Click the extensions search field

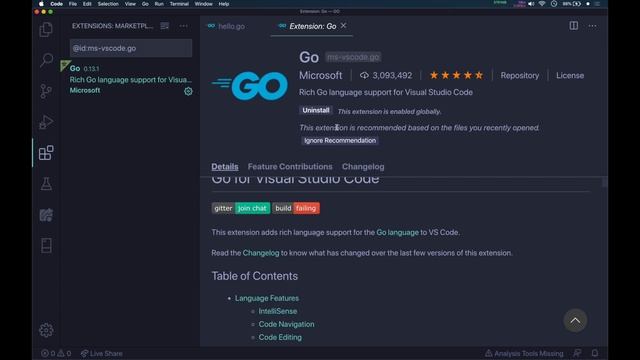coord(131,48)
